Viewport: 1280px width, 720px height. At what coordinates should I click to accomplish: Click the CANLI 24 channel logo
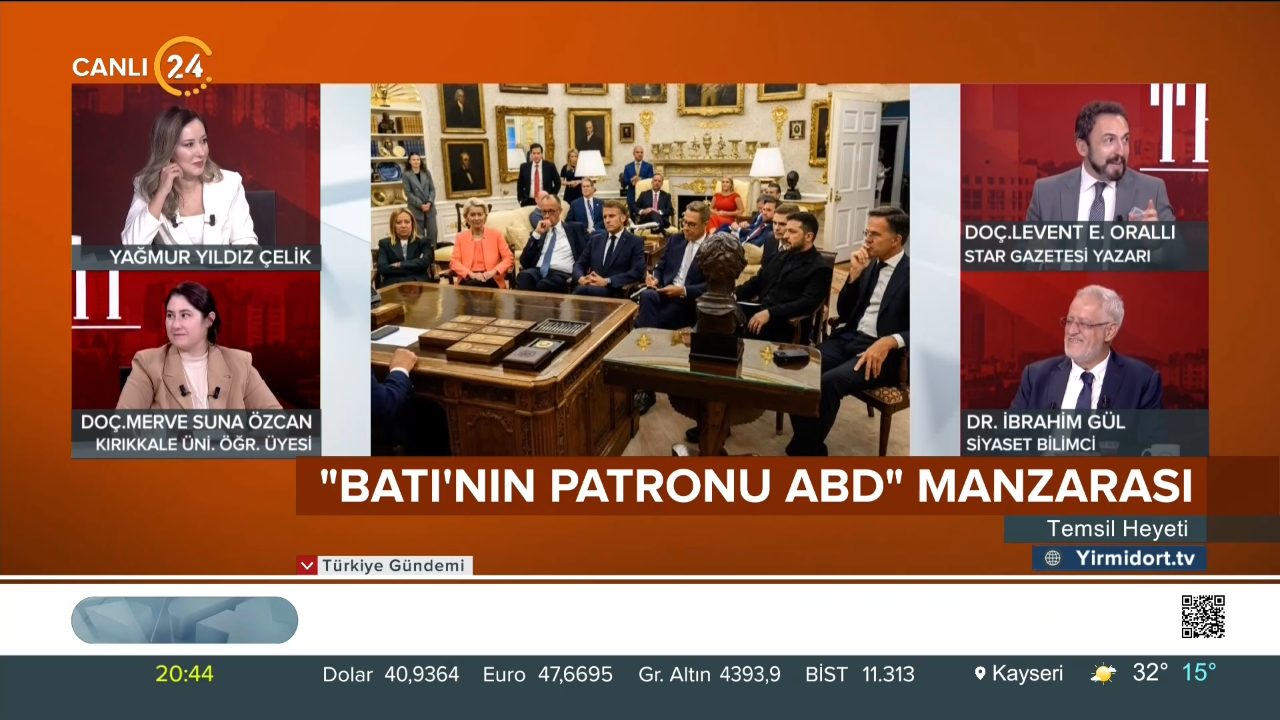142,66
